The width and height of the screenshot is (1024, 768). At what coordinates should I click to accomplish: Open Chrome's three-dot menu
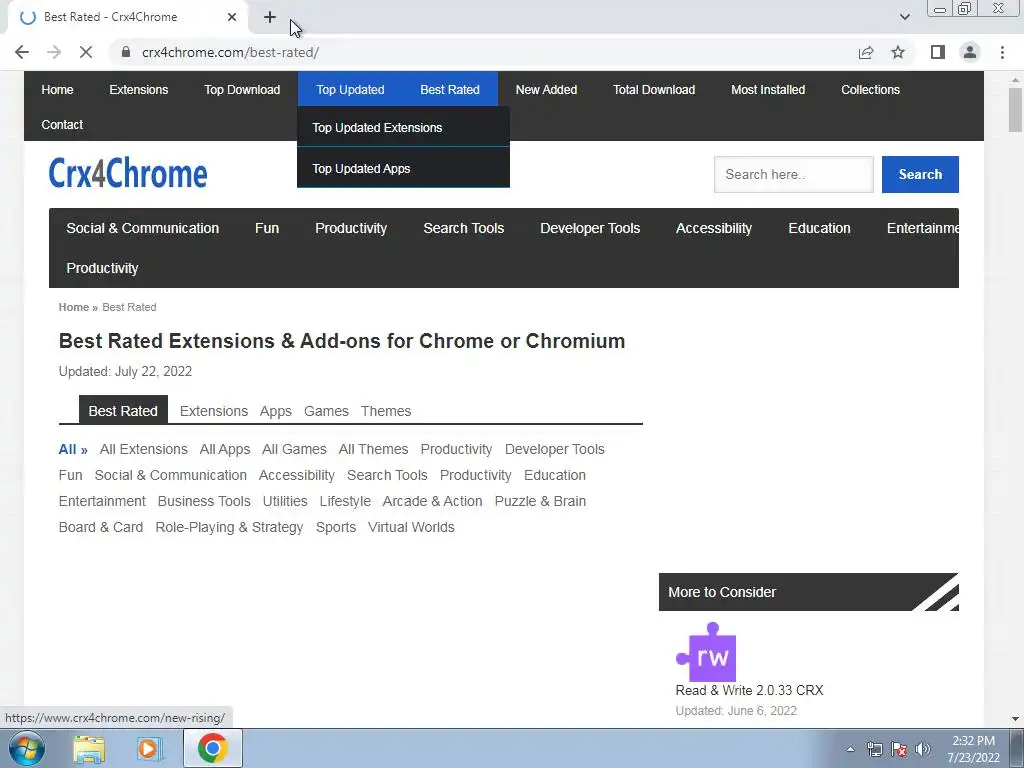(x=1002, y=52)
